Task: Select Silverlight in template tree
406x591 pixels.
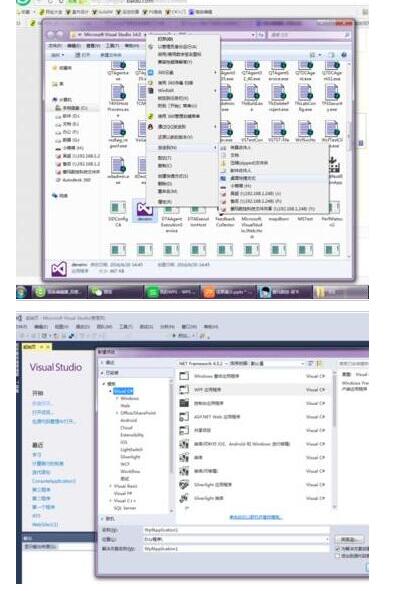Action: (x=130, y=457)
